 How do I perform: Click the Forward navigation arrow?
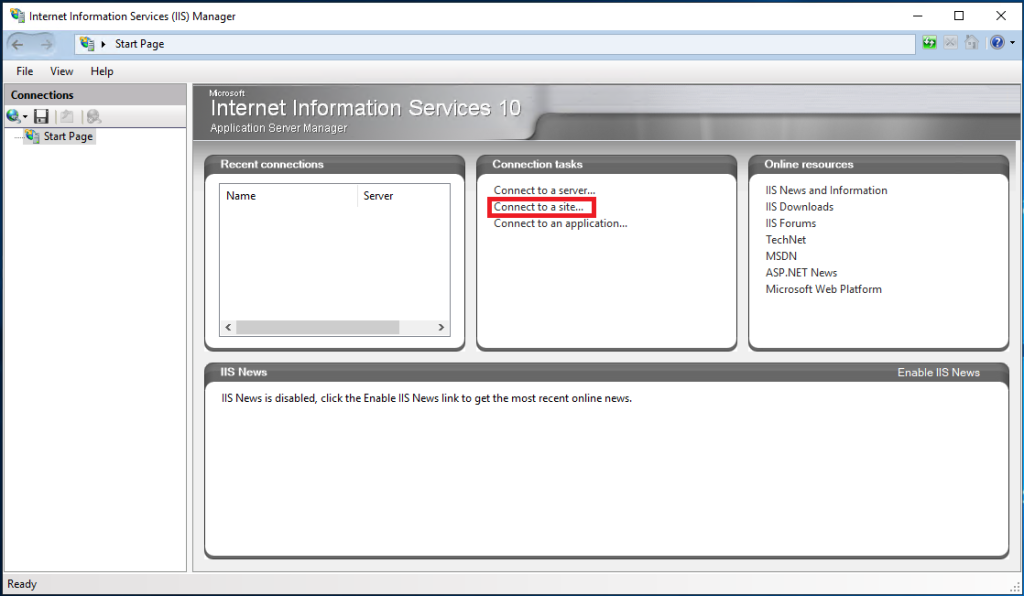46,43
